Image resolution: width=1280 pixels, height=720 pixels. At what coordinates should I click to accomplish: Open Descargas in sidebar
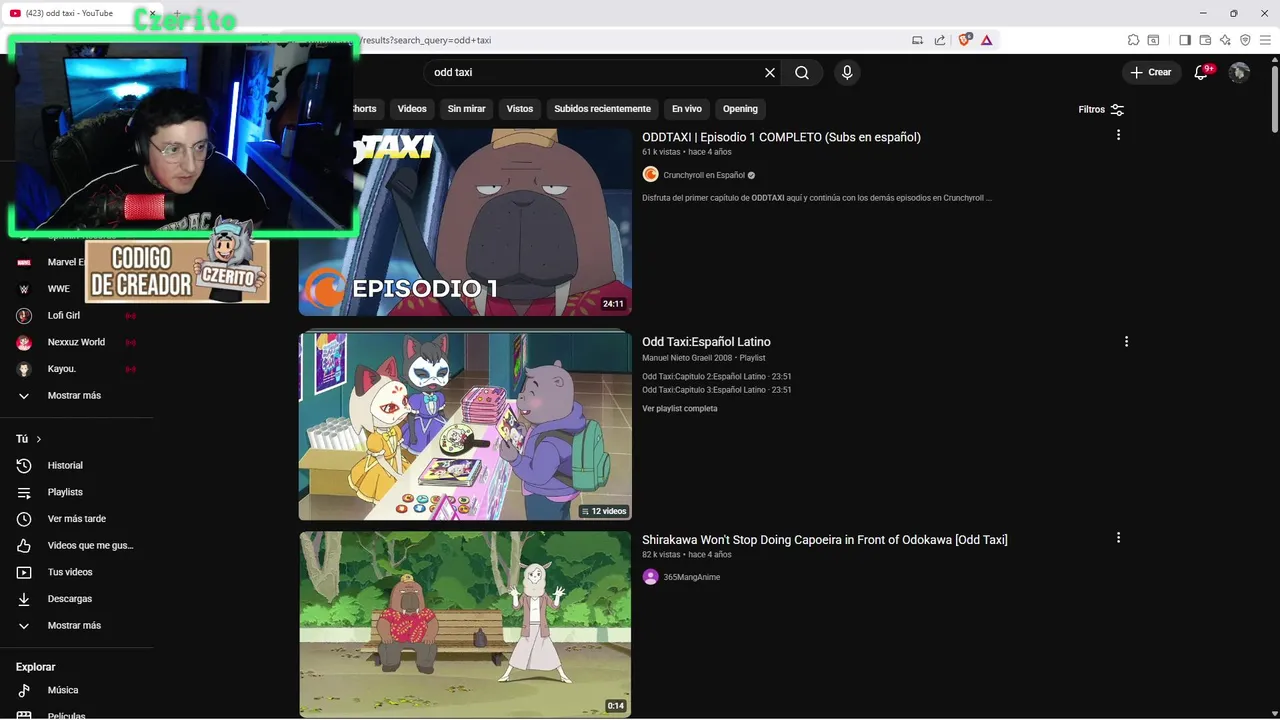click(76, 599)
